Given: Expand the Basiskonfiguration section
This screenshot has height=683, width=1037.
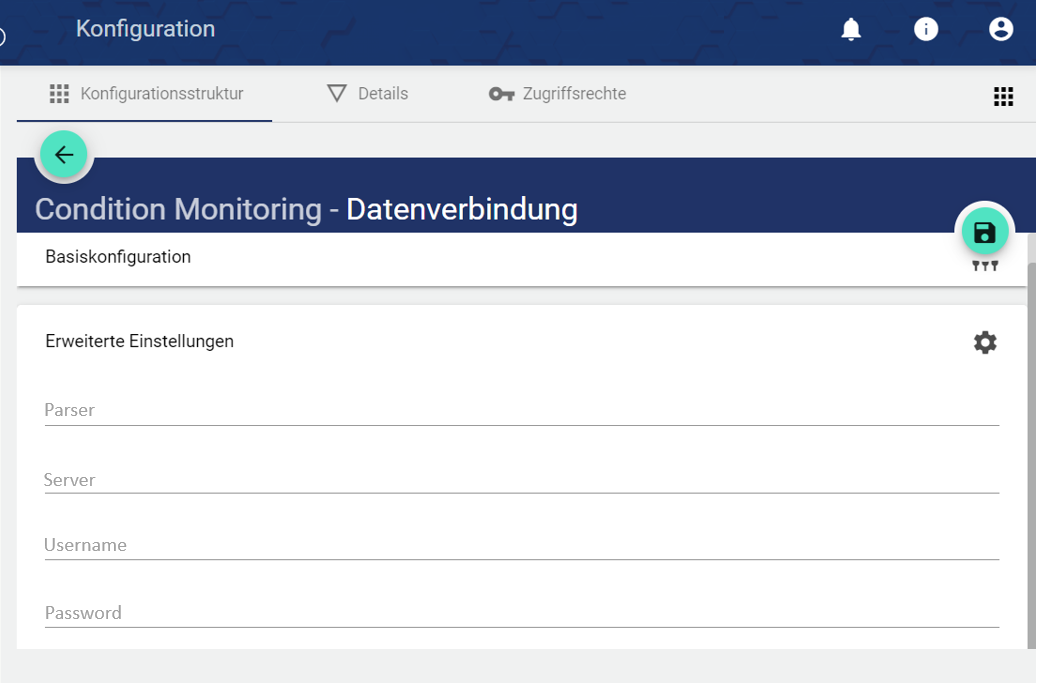Looking at the screenshot, I should pyautogui.click(x=118, y=257).
